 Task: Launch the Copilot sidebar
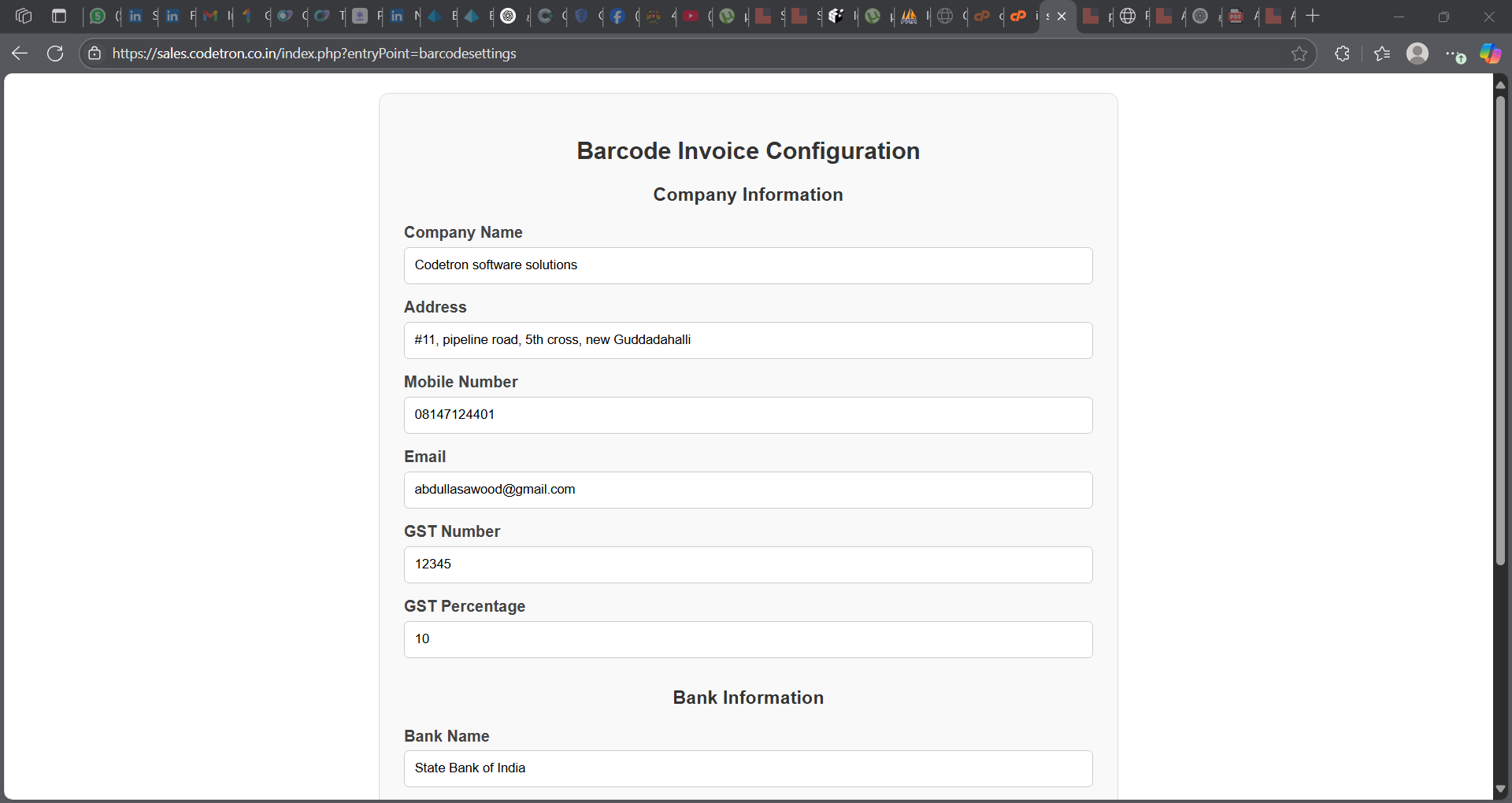point(1491,54)
